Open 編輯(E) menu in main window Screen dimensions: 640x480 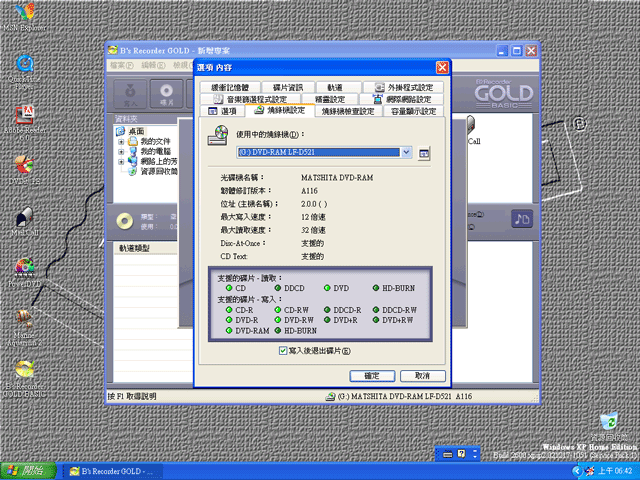153,65
